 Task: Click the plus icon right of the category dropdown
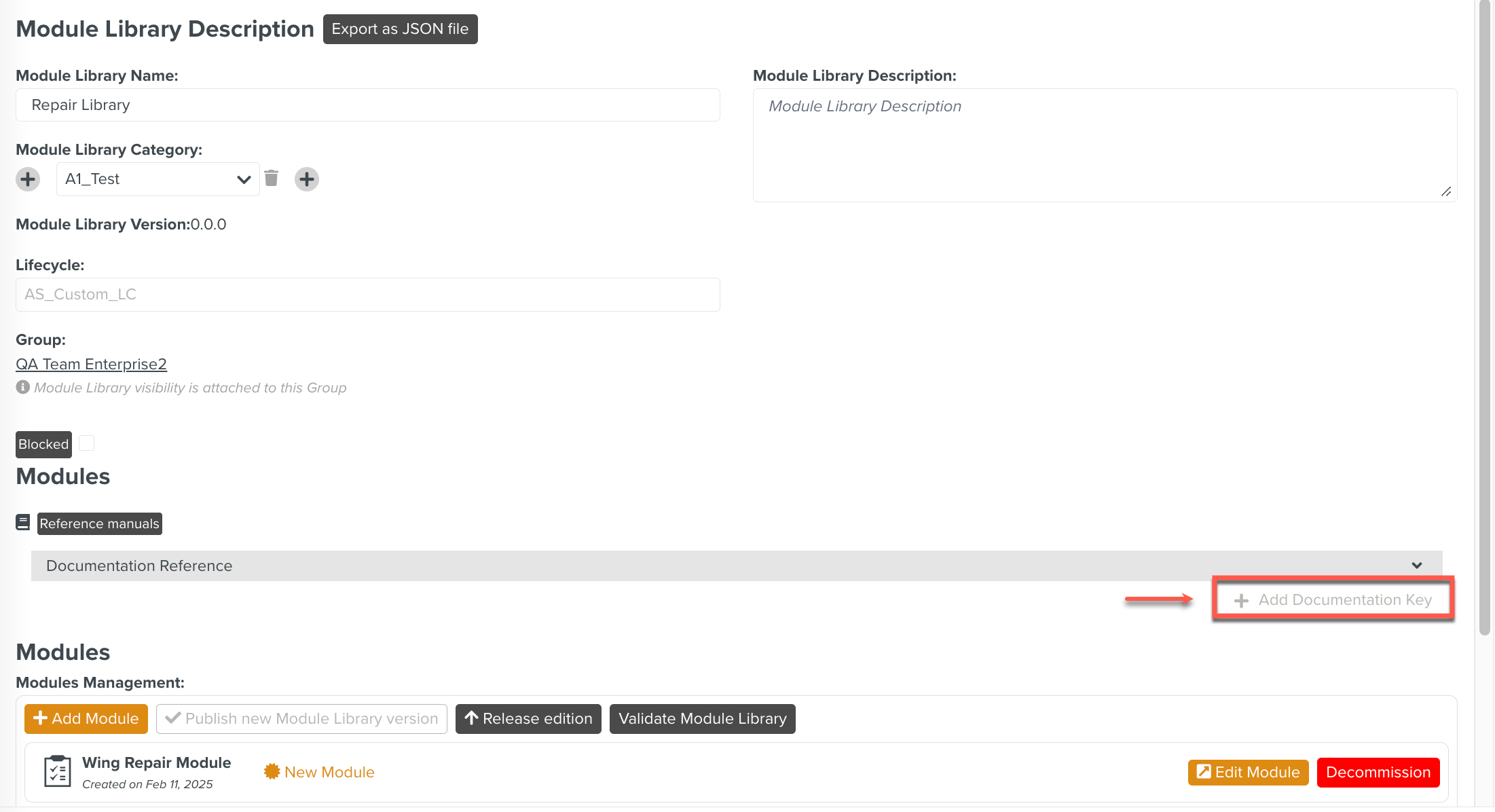pos(306,179)
